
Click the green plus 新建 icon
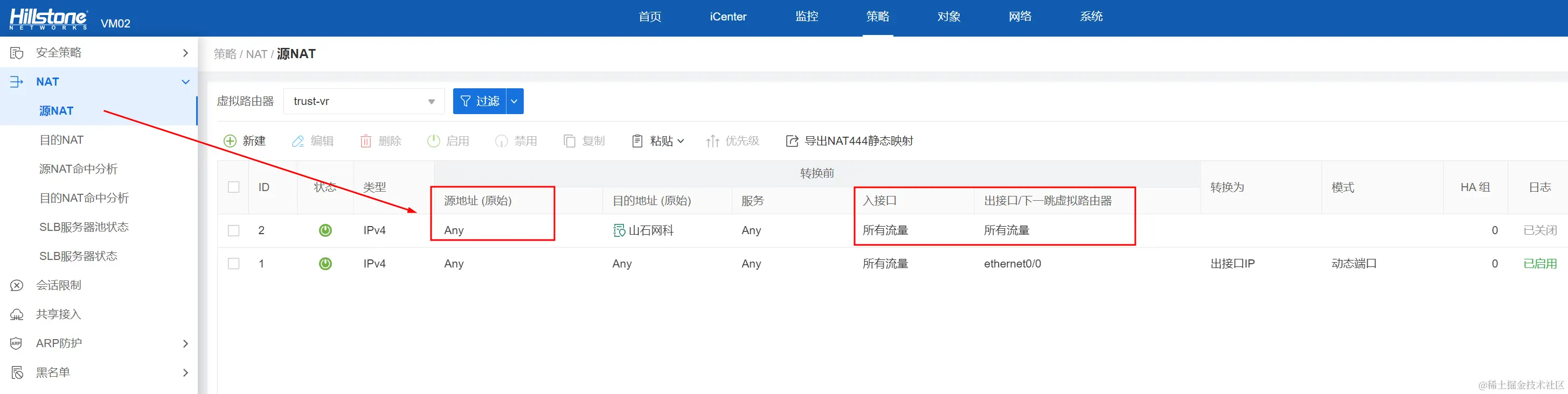[x=230, y=141]
